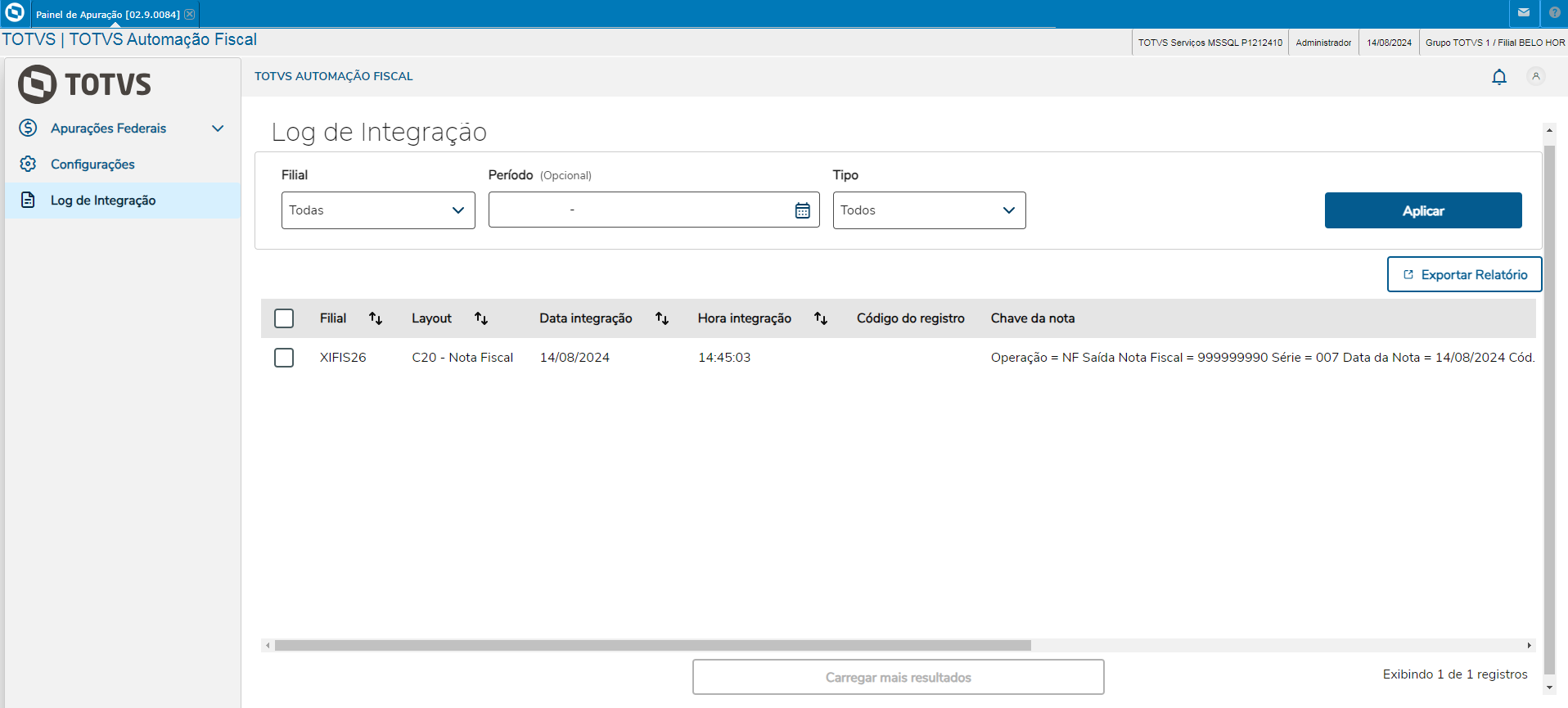Click the horizontal table scrollbar thumb

coord(653,646)
